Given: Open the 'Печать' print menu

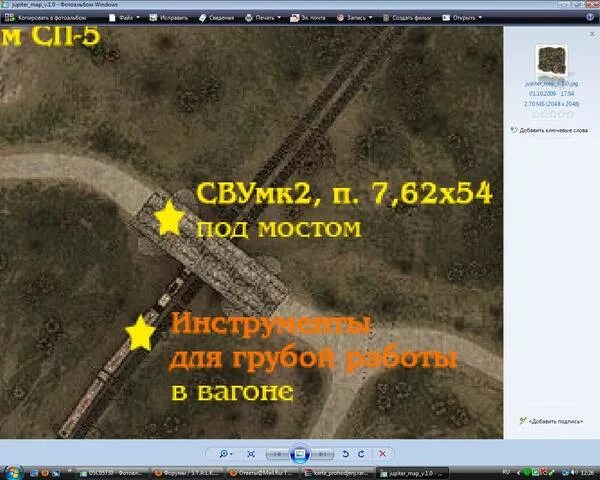Looking at the screenshot, I should 263,18.
